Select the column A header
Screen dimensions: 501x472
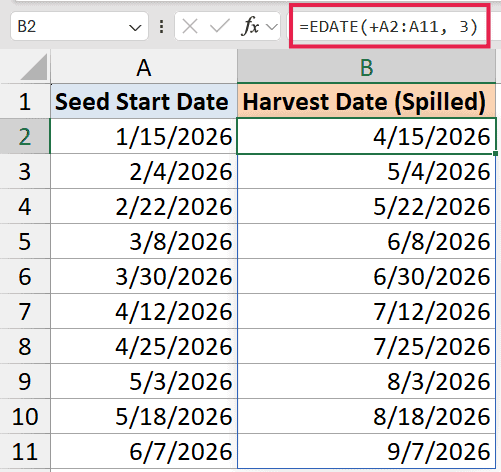[x=144, y=67]
